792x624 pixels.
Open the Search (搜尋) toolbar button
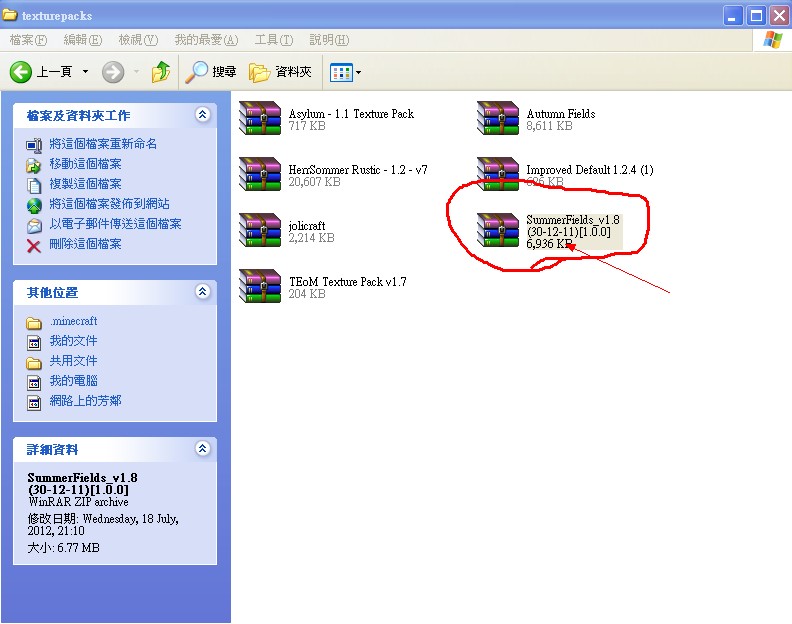tap(211, 72)
